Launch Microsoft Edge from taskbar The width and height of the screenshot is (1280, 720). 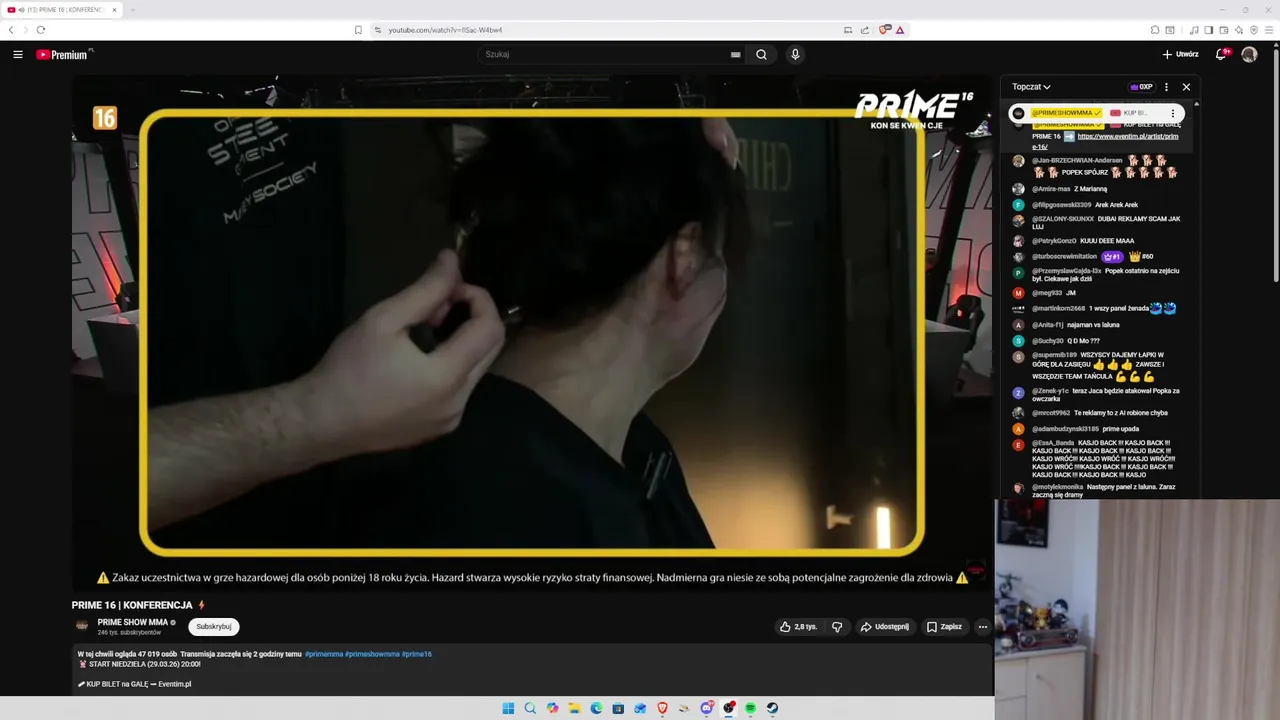596,708
